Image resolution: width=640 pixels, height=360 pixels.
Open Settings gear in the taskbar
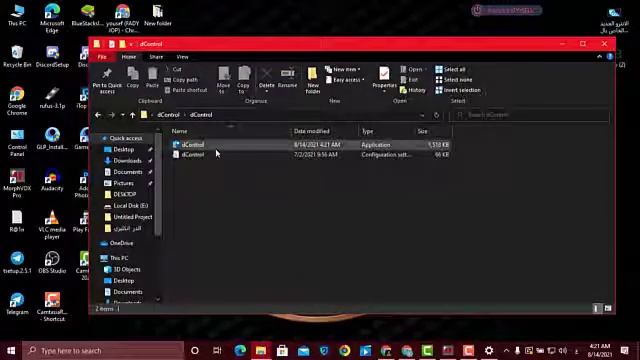489,351
